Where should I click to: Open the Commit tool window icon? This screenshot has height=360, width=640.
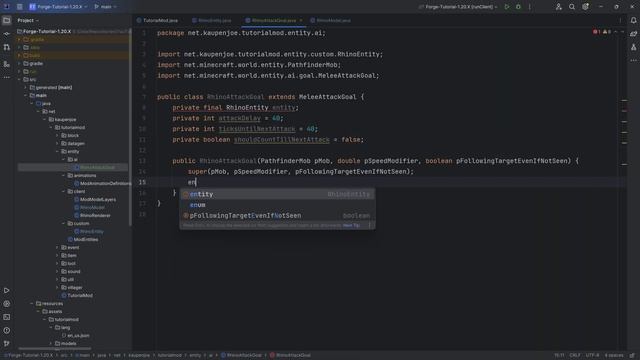7,34
